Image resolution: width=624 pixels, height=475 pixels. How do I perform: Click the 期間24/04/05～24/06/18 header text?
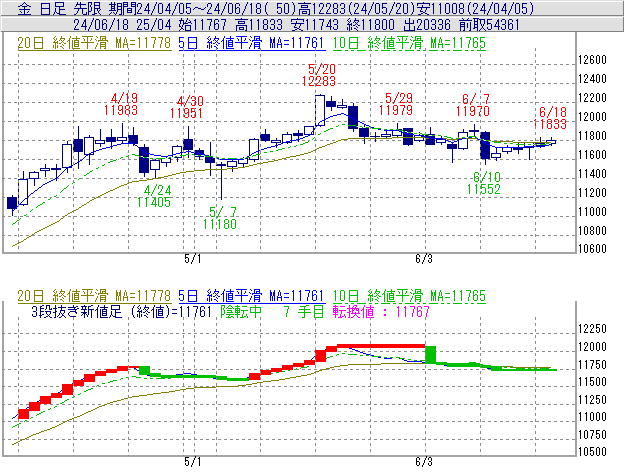203,9
